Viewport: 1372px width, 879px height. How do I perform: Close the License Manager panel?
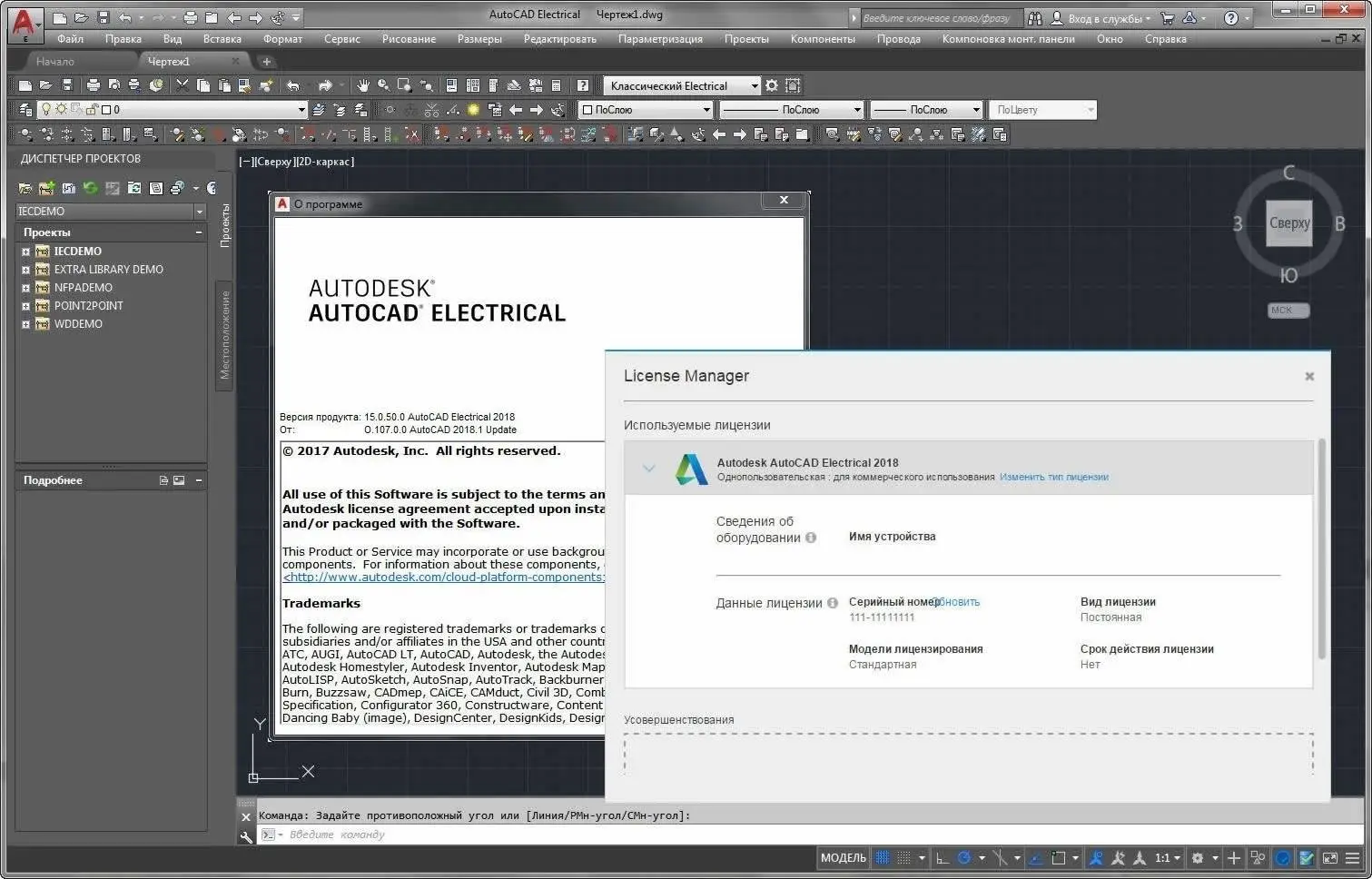click(x=1309, y=376)
